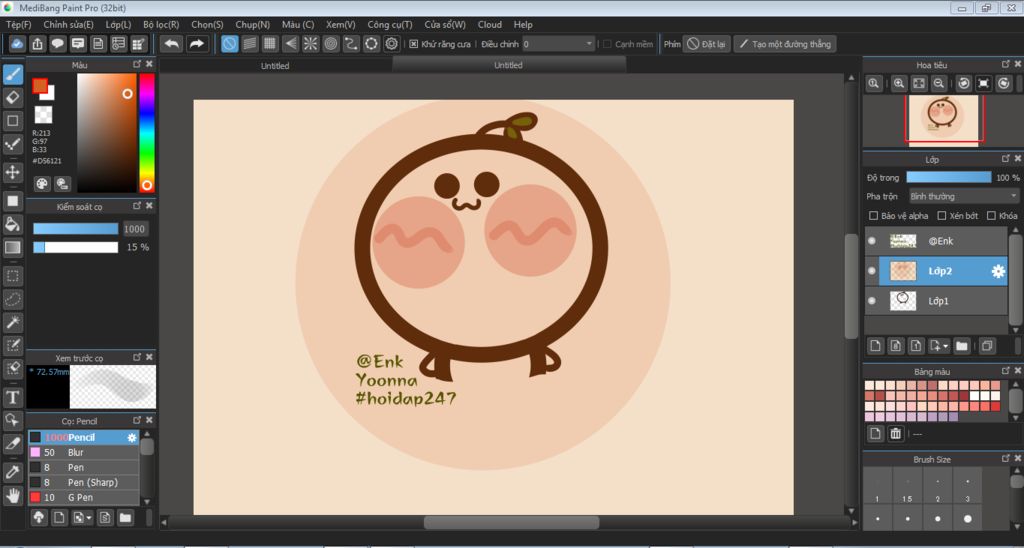Click the layer folder icon
Viewport: 1024px width, 548px height.
pyautogui.click(x=961, y=346)
